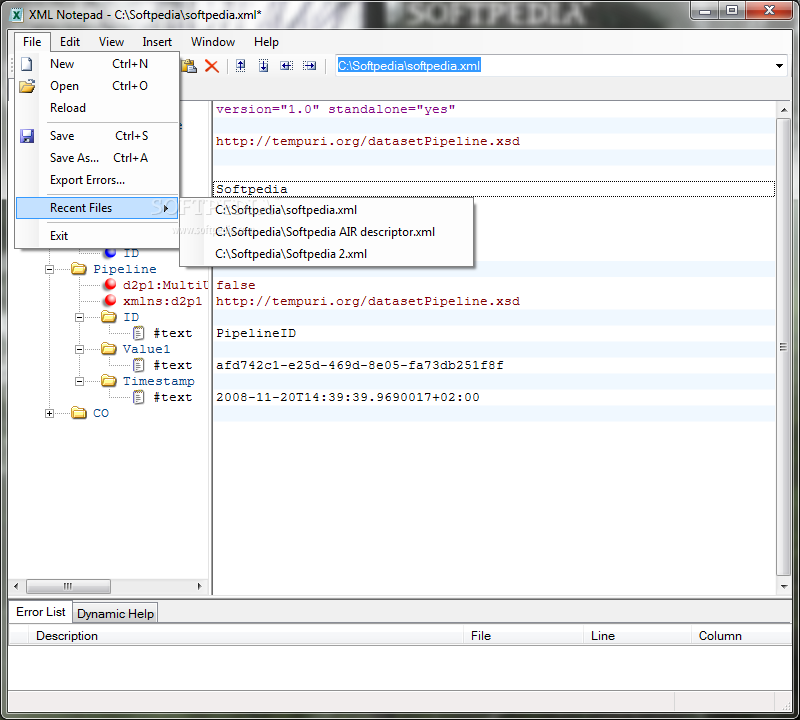
Task: Select the false value row
Action: pos(494,285)
